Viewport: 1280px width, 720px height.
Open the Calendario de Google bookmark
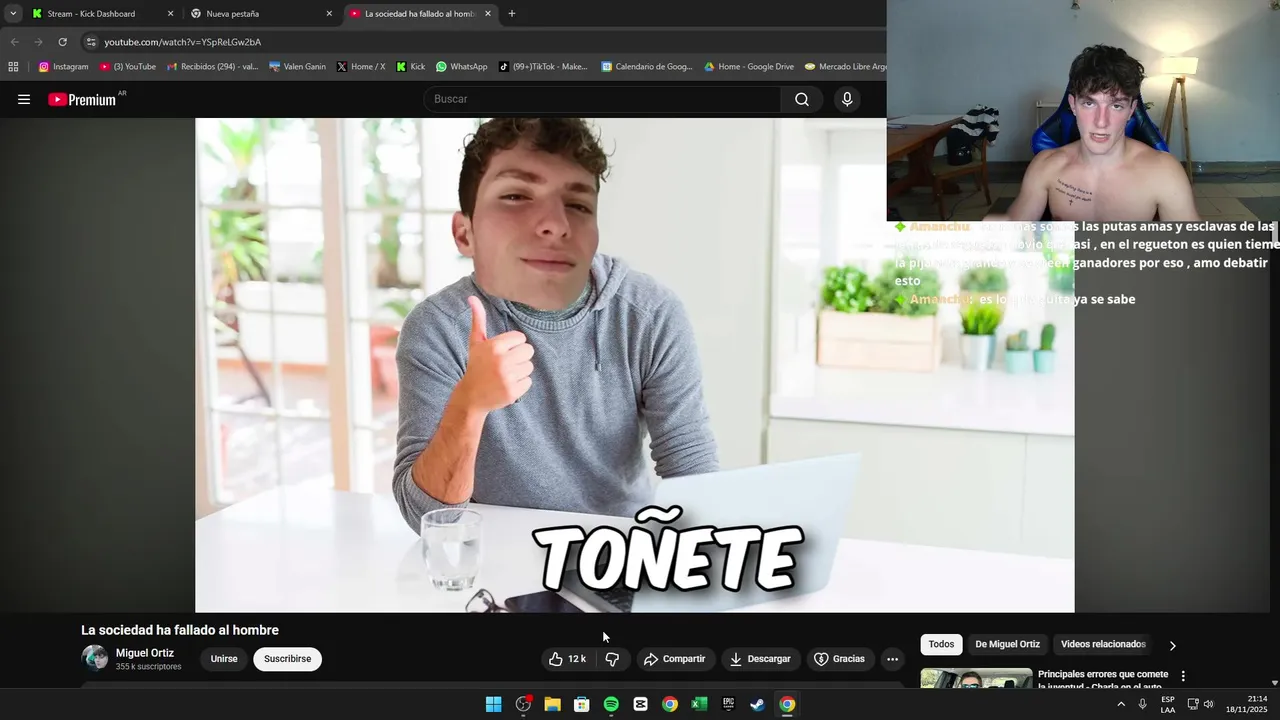647,67
